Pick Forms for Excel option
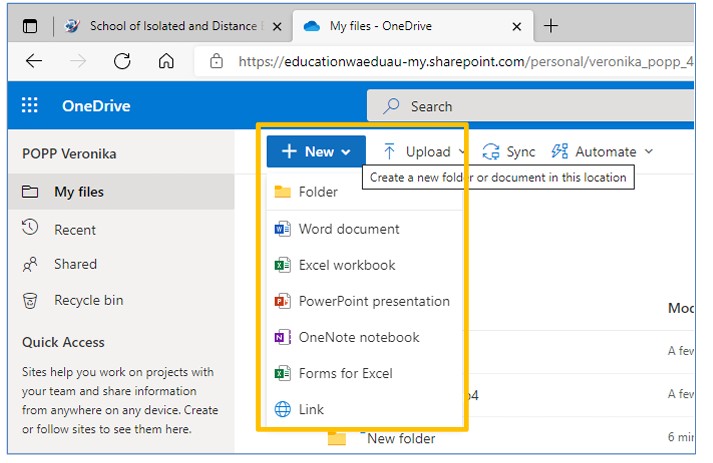713x463 pixels. pyautogui.click(x=345, y=373)
